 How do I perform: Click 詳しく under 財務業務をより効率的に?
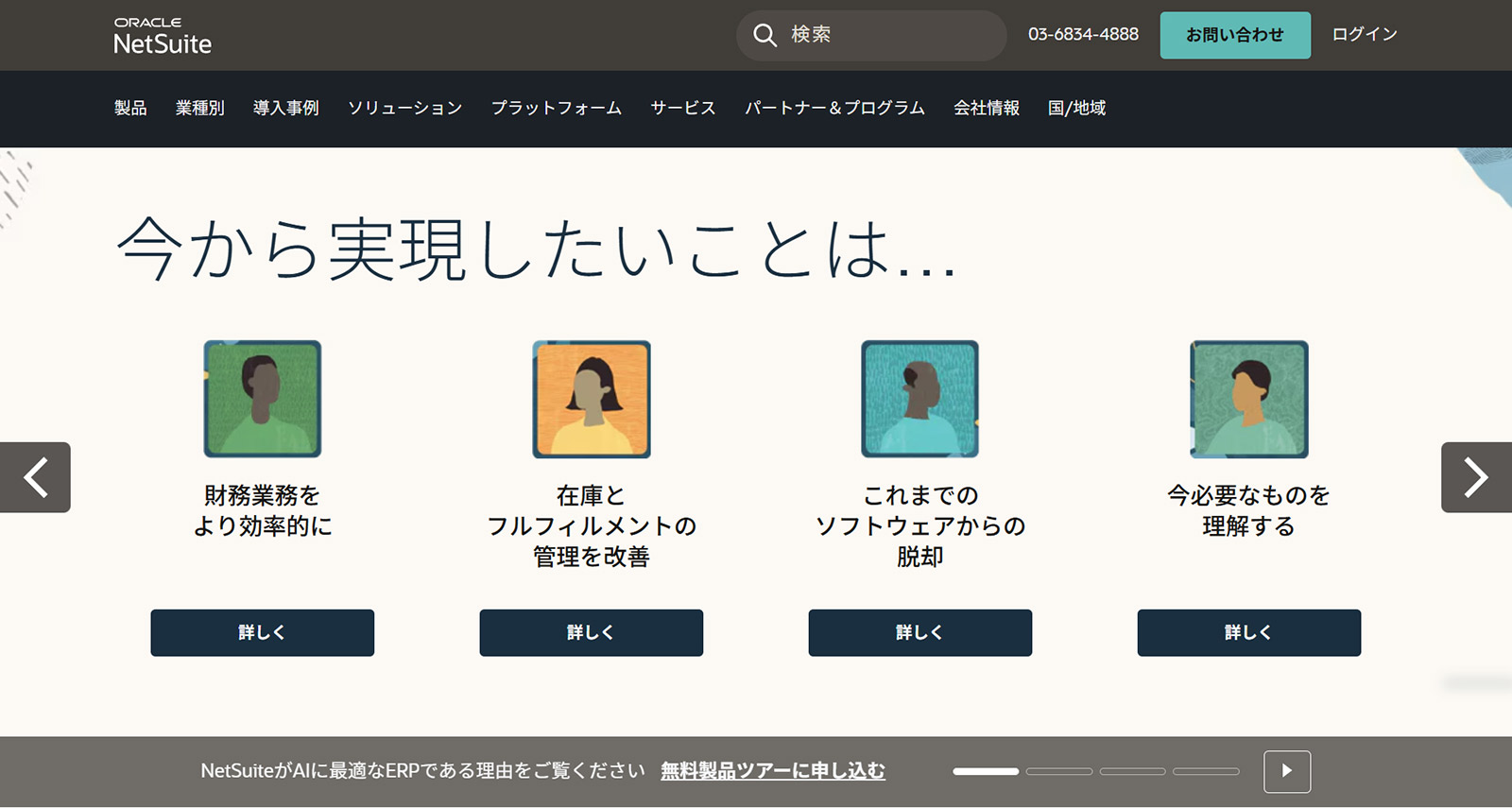point(263,632)
